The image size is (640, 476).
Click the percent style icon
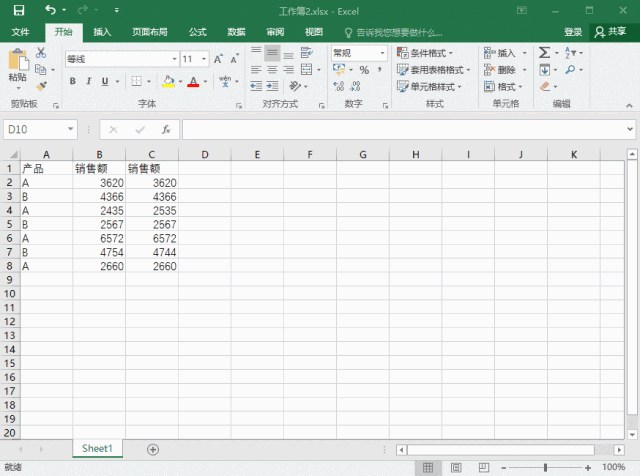[x=364, y=70]
